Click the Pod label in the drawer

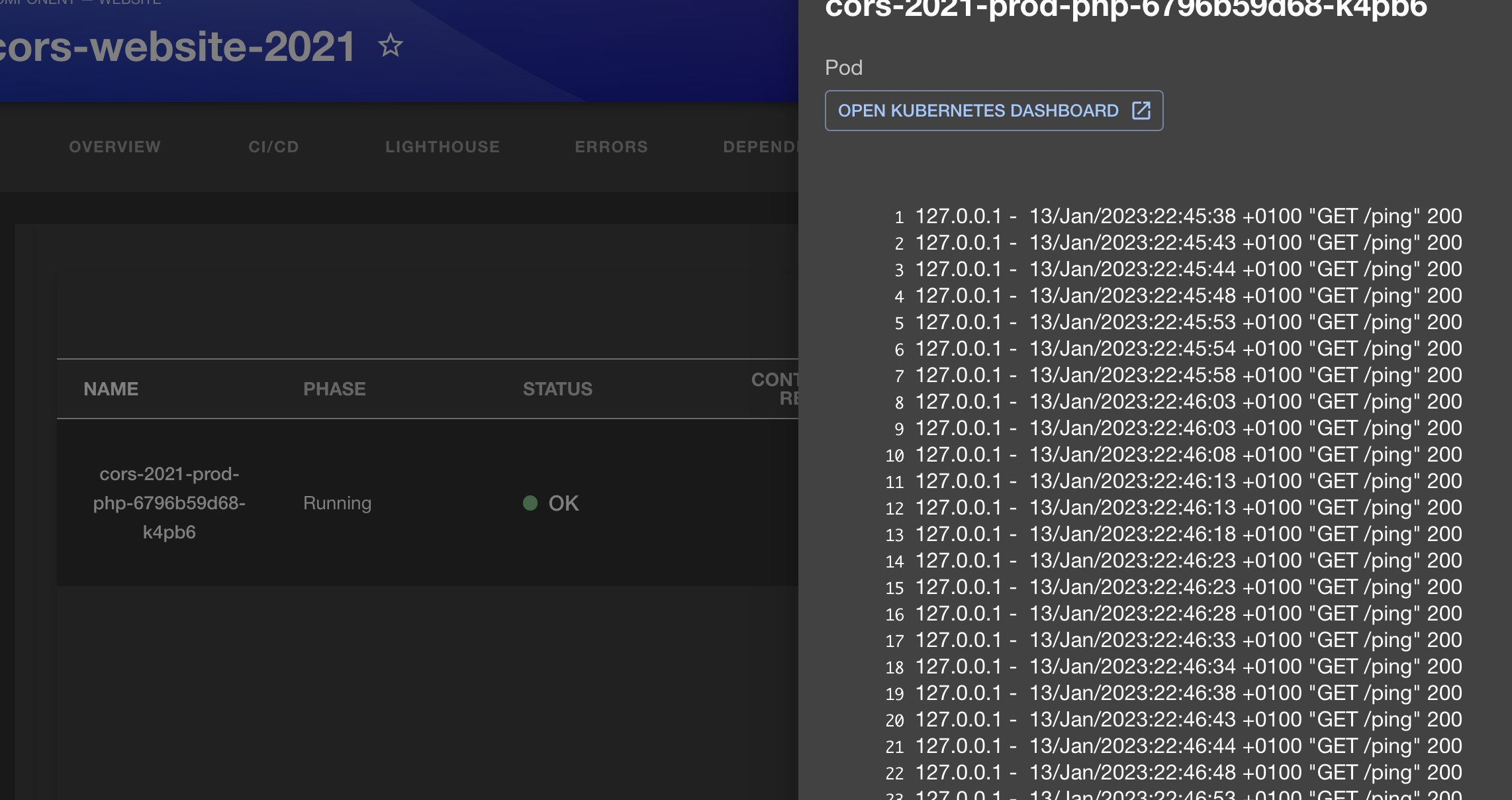(x=843, y=68)
